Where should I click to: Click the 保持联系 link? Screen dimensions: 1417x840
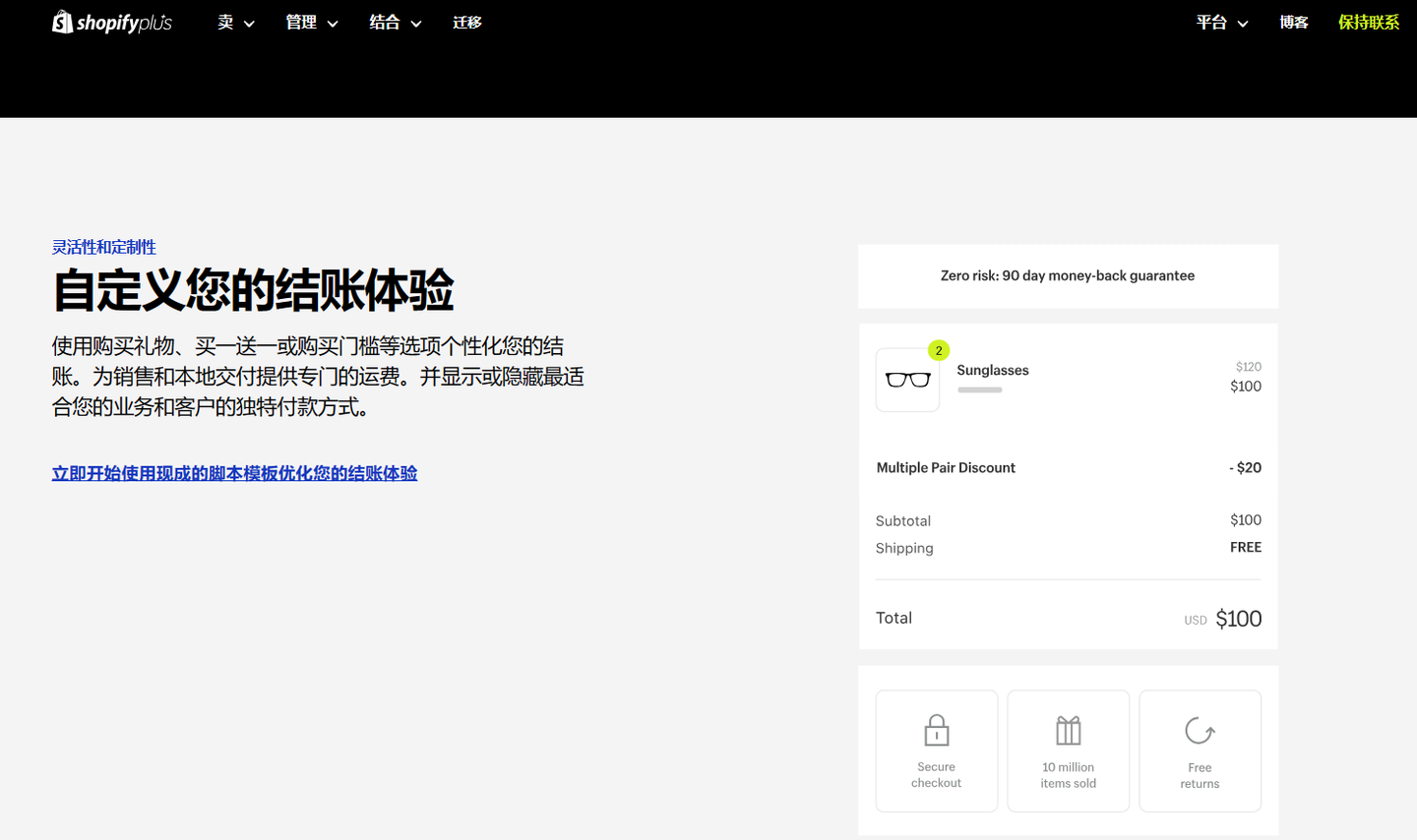[x=1369, y=22]
